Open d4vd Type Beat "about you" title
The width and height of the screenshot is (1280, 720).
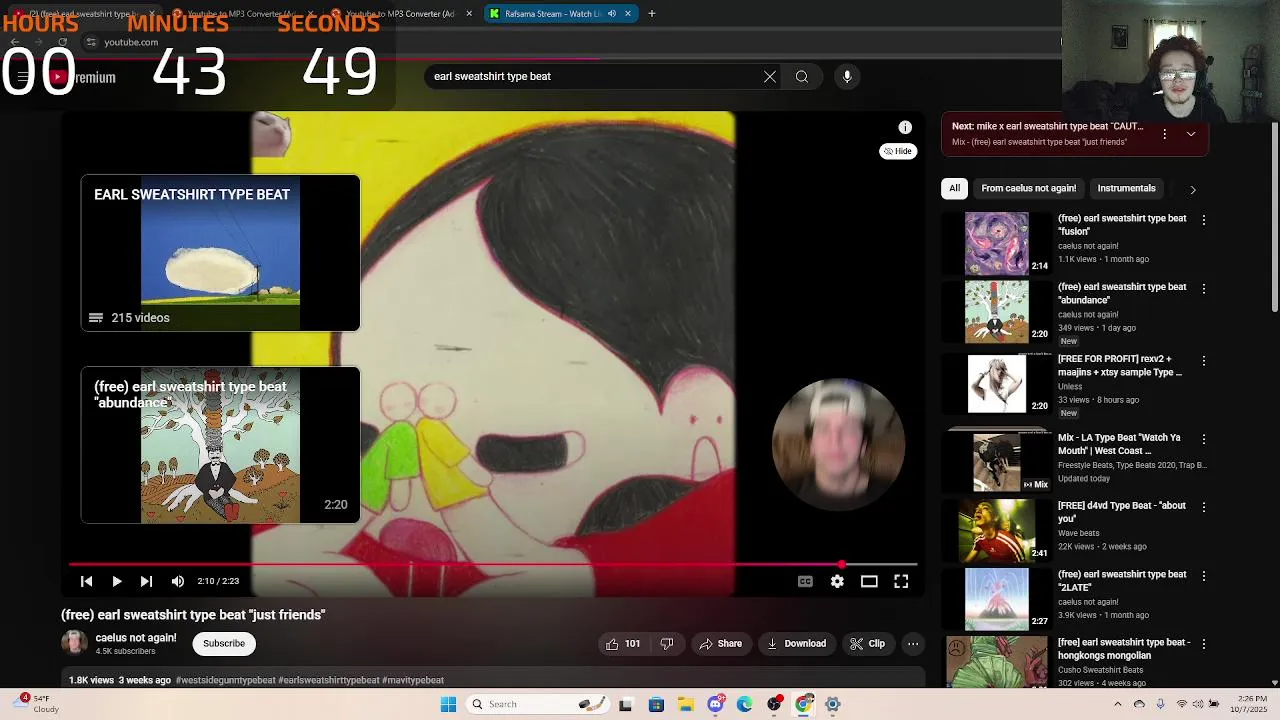(x=1122, y=512)
